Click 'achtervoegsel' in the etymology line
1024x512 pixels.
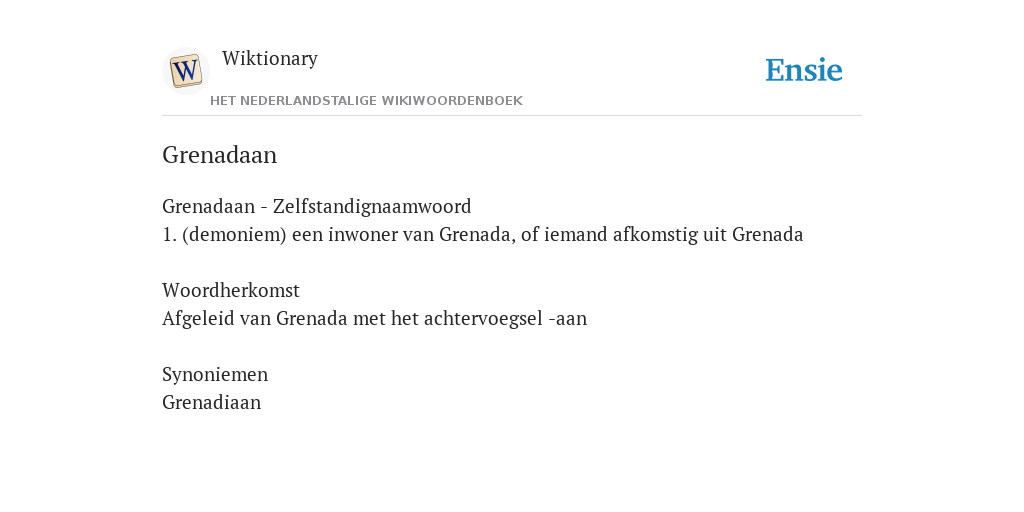[483, 319]
